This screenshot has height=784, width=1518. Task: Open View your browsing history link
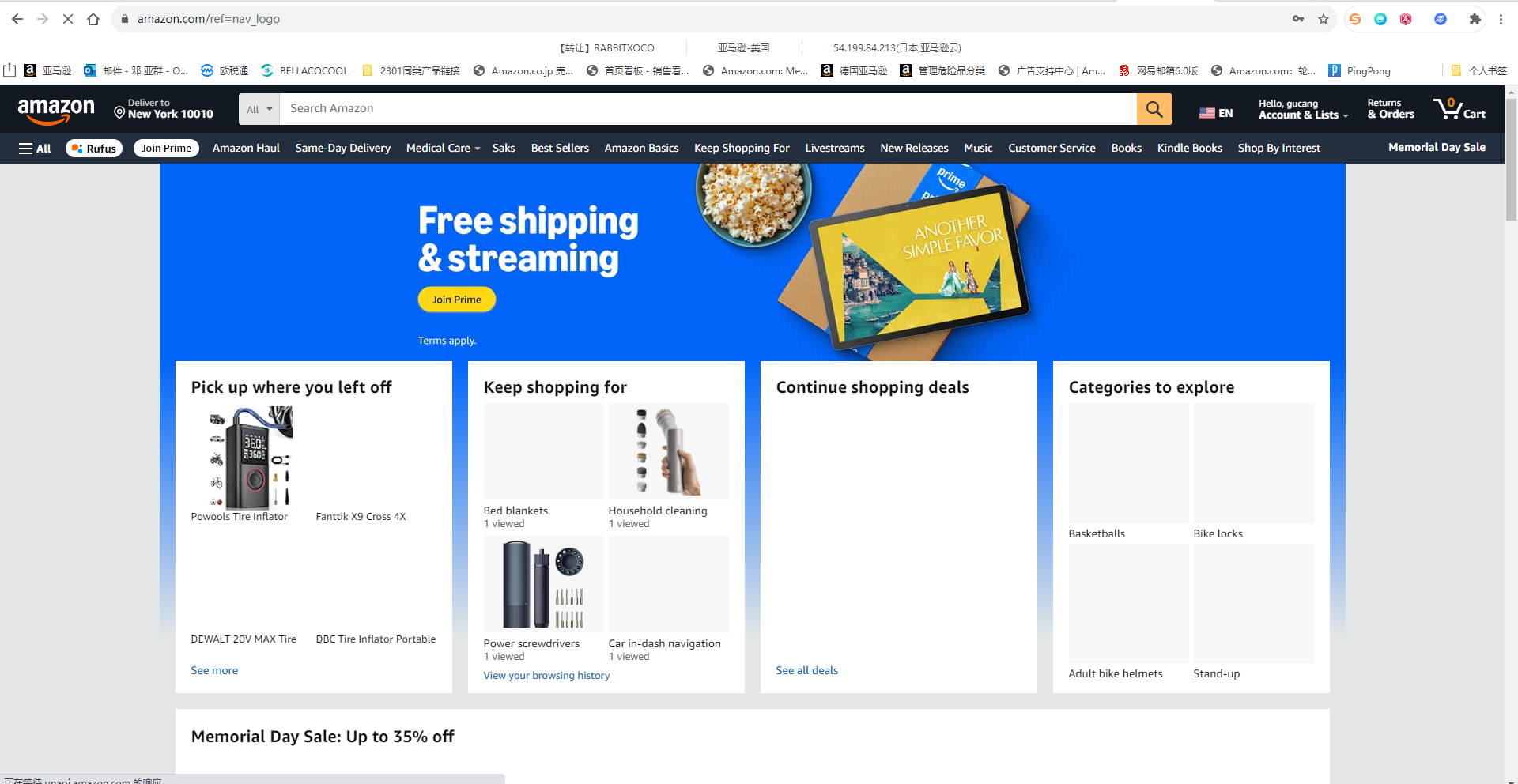tap(546, 676)
